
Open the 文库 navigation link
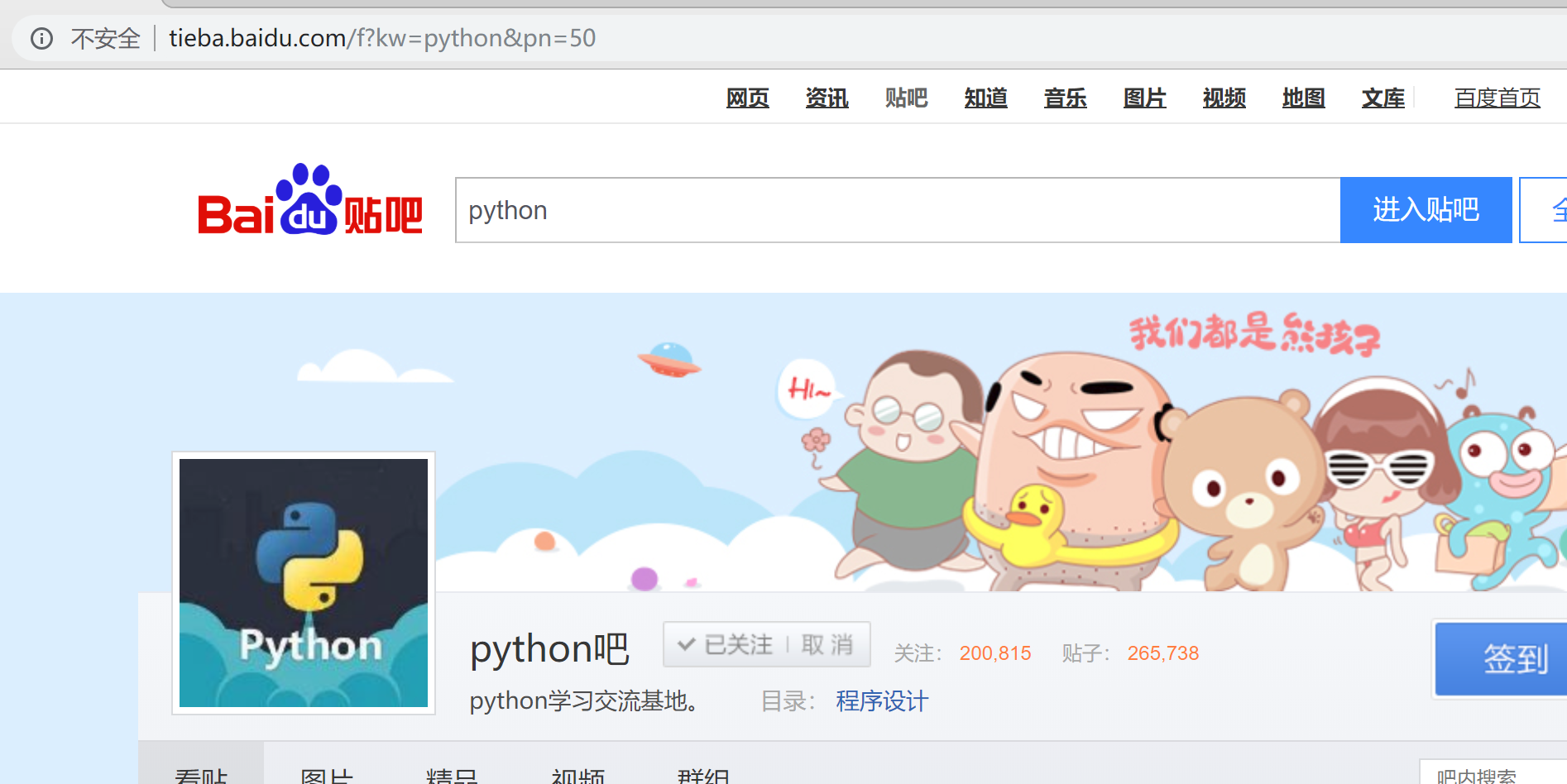(x=1383, y=98)
